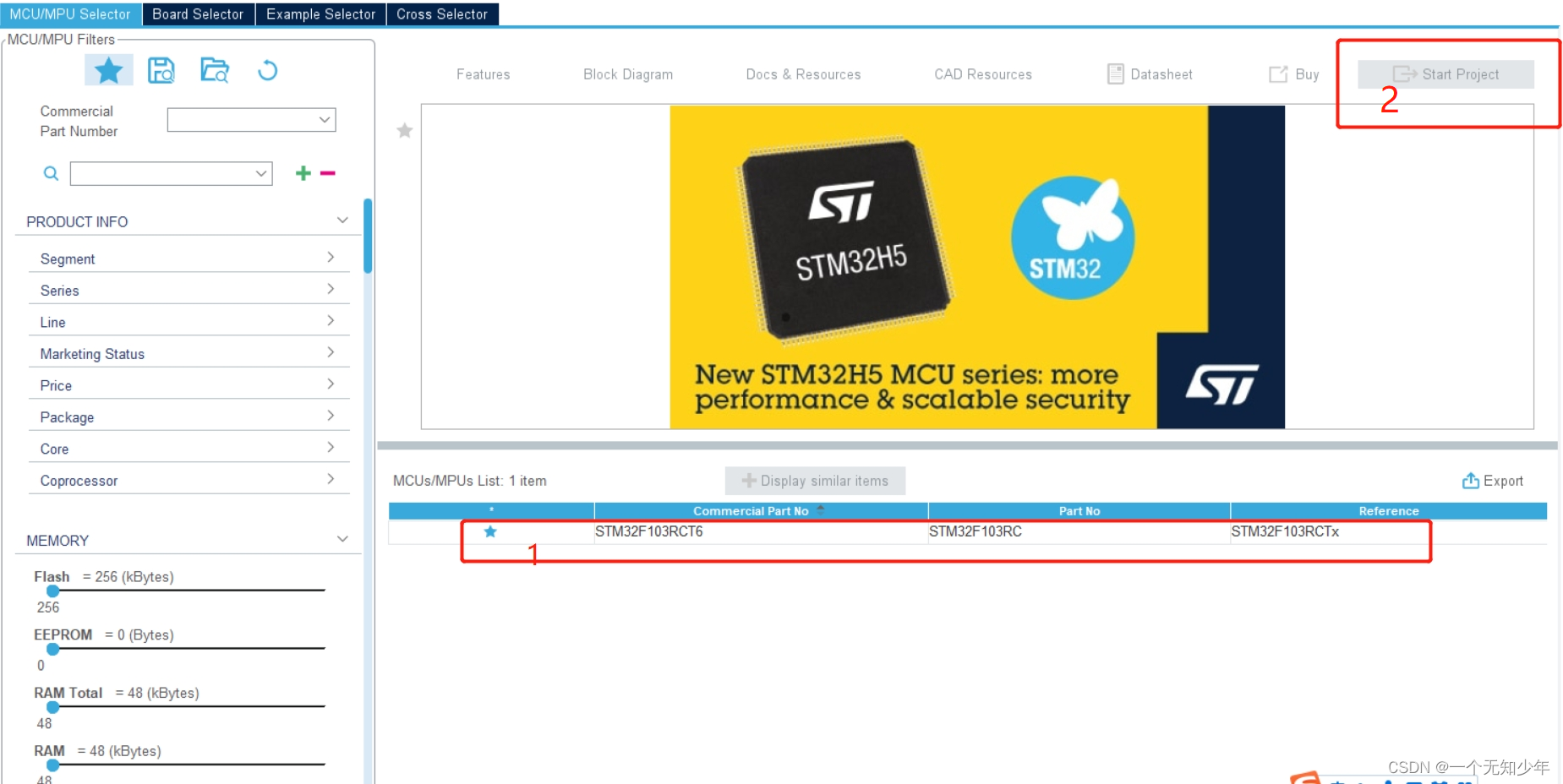
Task: Click the RAM Total slider handle
Action: (52, 707)
